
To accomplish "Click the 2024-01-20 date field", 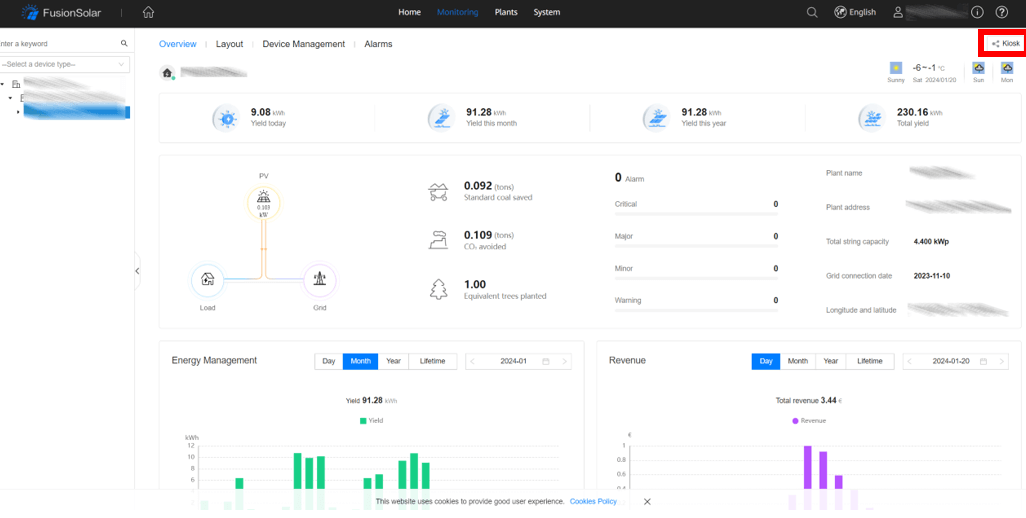I will pyautogui.click(x=956, y=361).
